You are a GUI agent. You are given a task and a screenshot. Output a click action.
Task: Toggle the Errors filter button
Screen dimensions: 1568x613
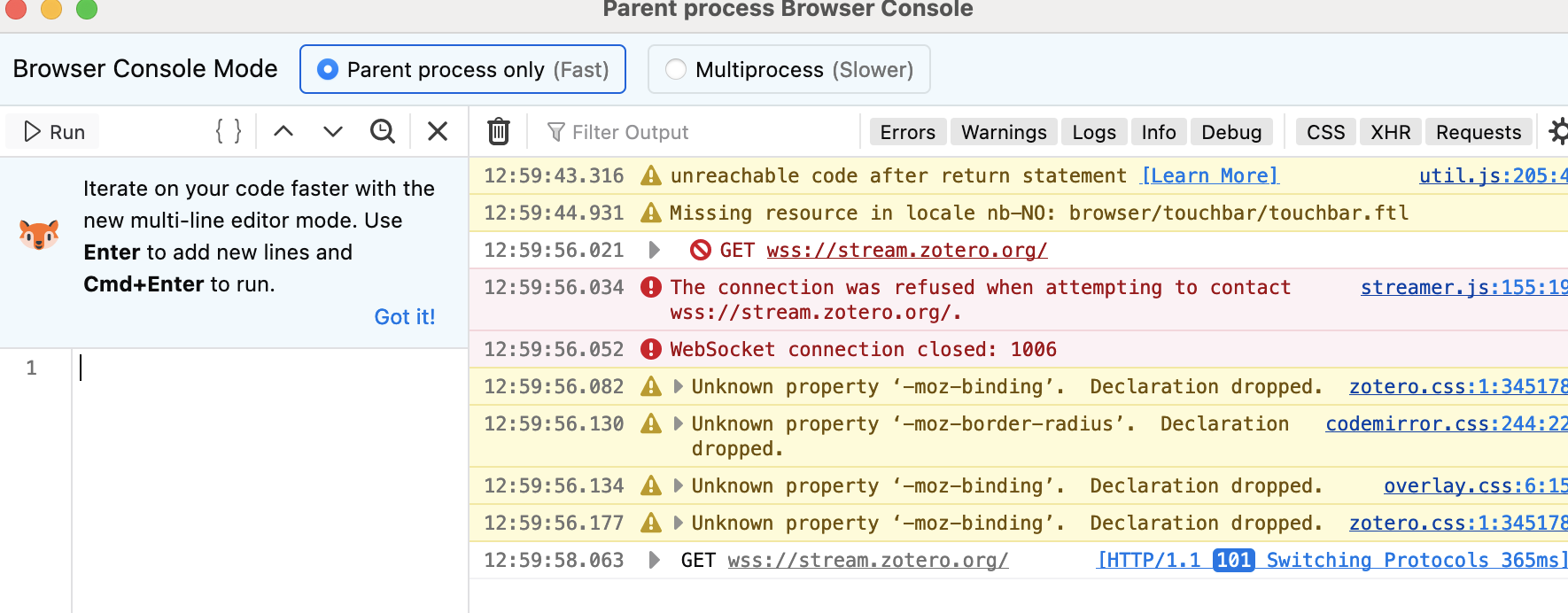point(908,132)
